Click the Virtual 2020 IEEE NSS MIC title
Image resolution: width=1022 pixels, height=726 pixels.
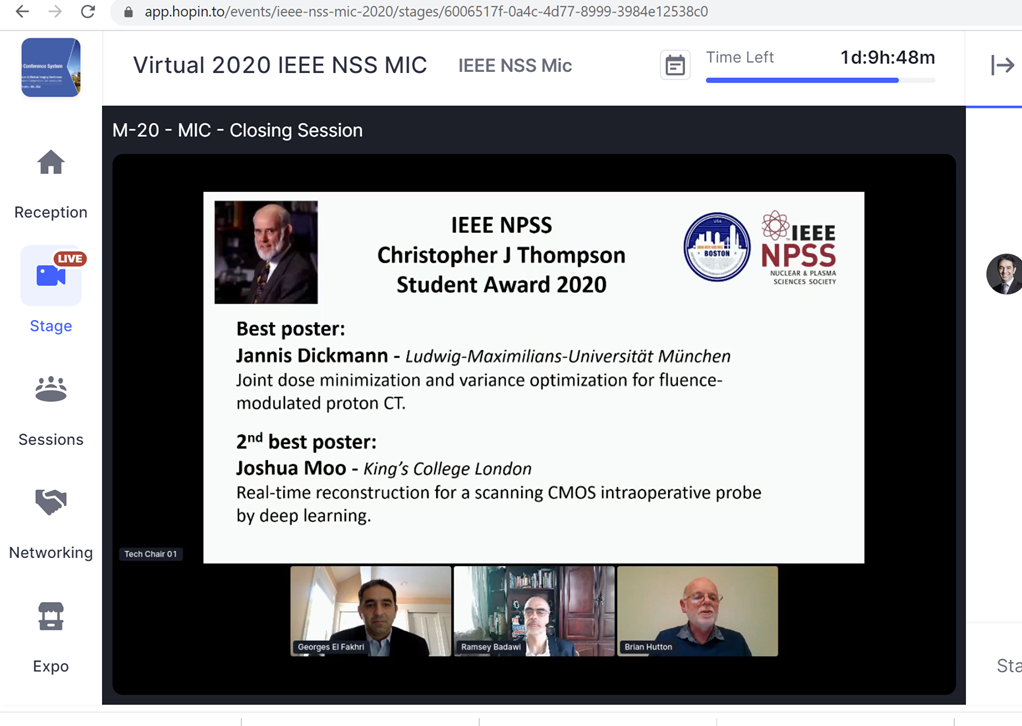pyautogui.click(x=280, y=65)
